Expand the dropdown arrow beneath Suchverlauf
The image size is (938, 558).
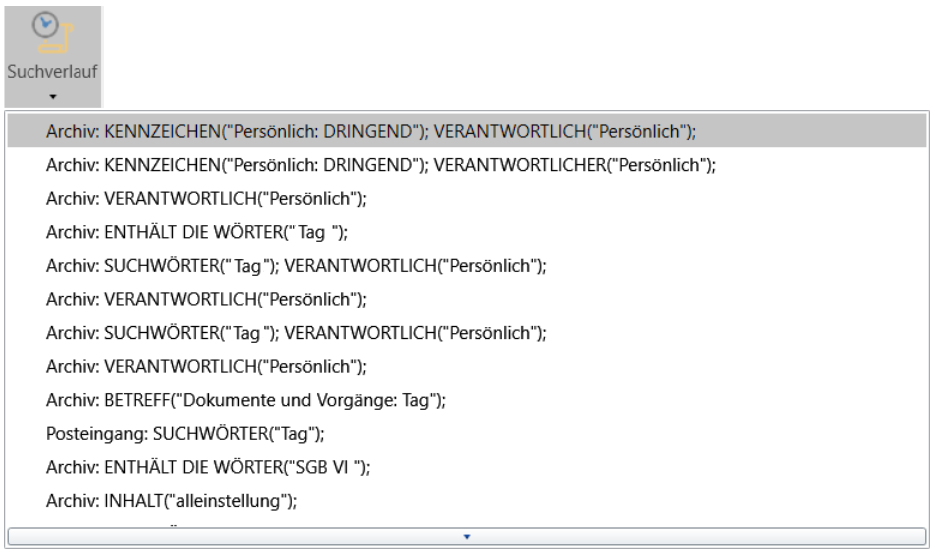point(51,98)
